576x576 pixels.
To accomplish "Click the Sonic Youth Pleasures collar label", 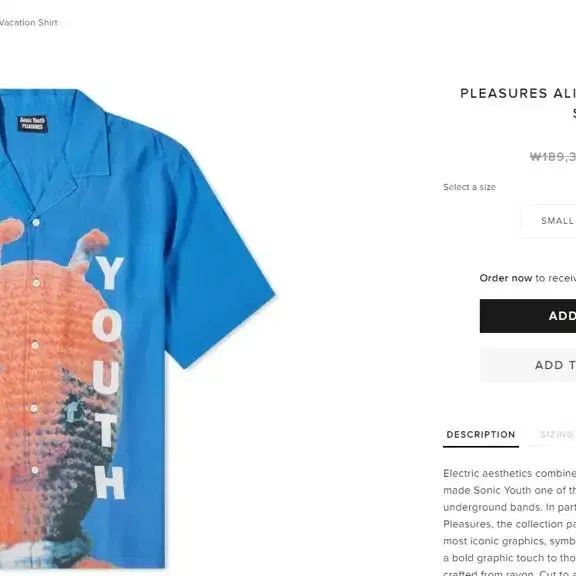I will [32, 123].
